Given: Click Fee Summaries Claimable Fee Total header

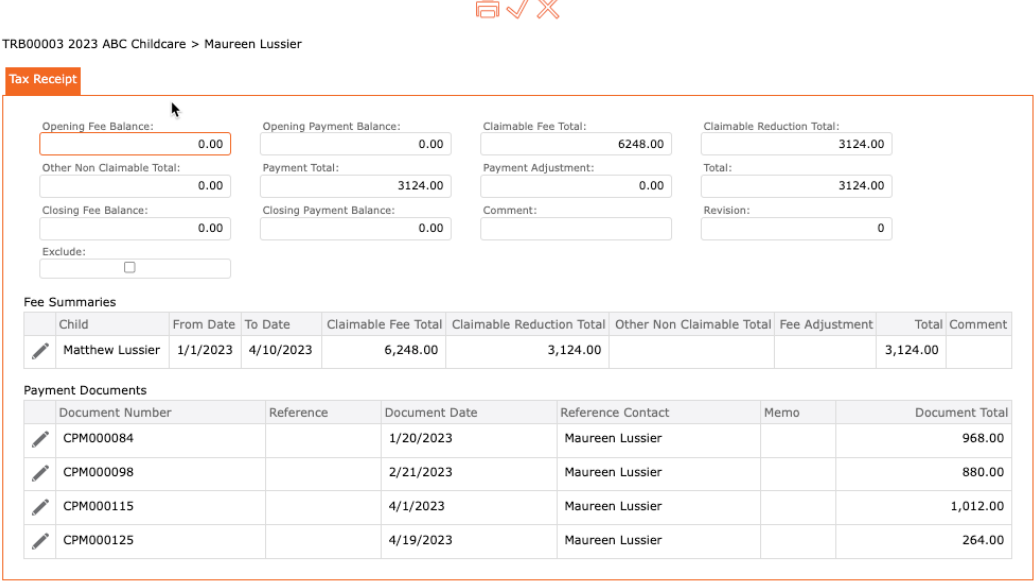Looking at the screenshot, I should [384, 324].
